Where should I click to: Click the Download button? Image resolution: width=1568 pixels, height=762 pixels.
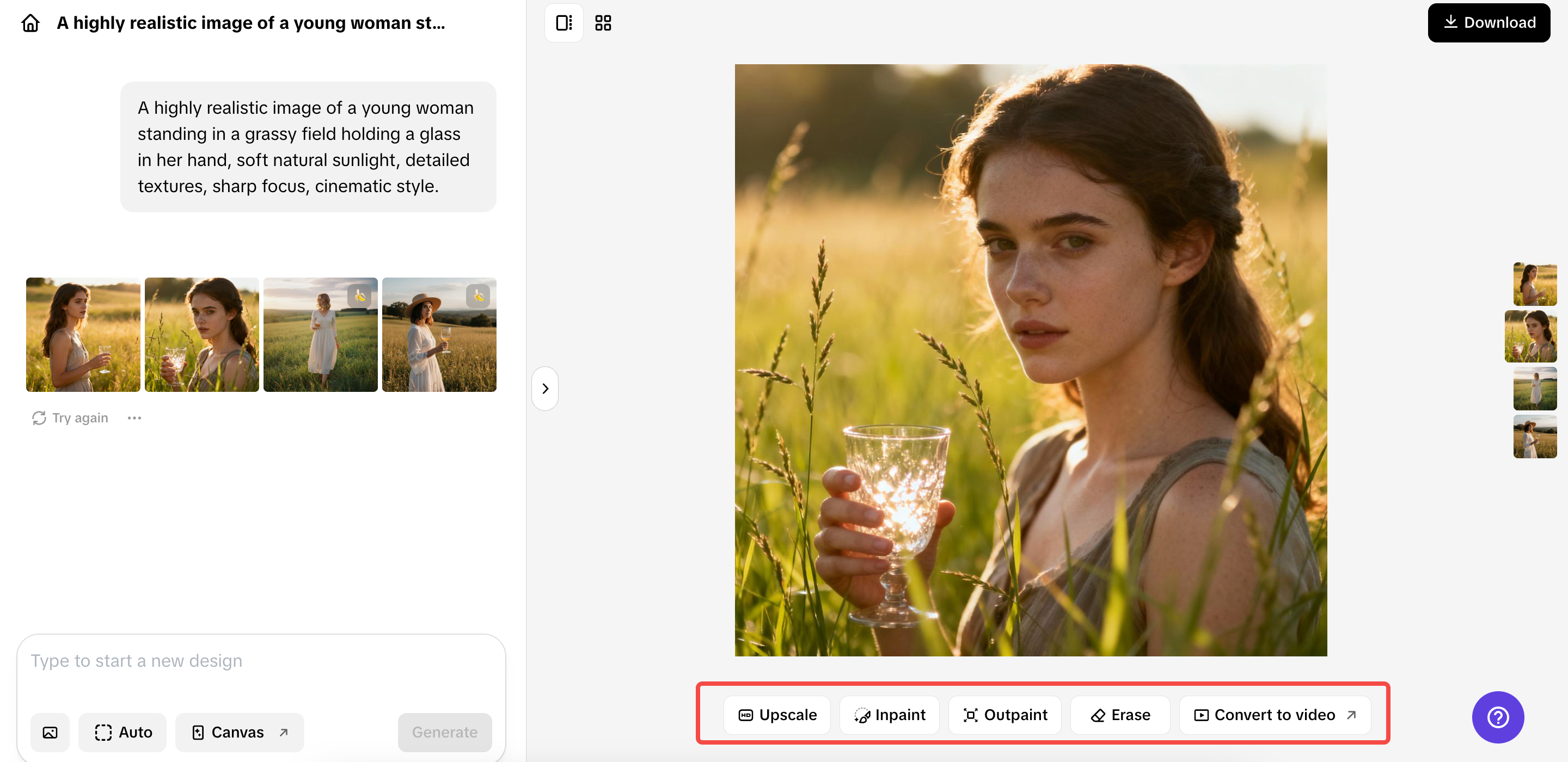tap(1489, 23)
